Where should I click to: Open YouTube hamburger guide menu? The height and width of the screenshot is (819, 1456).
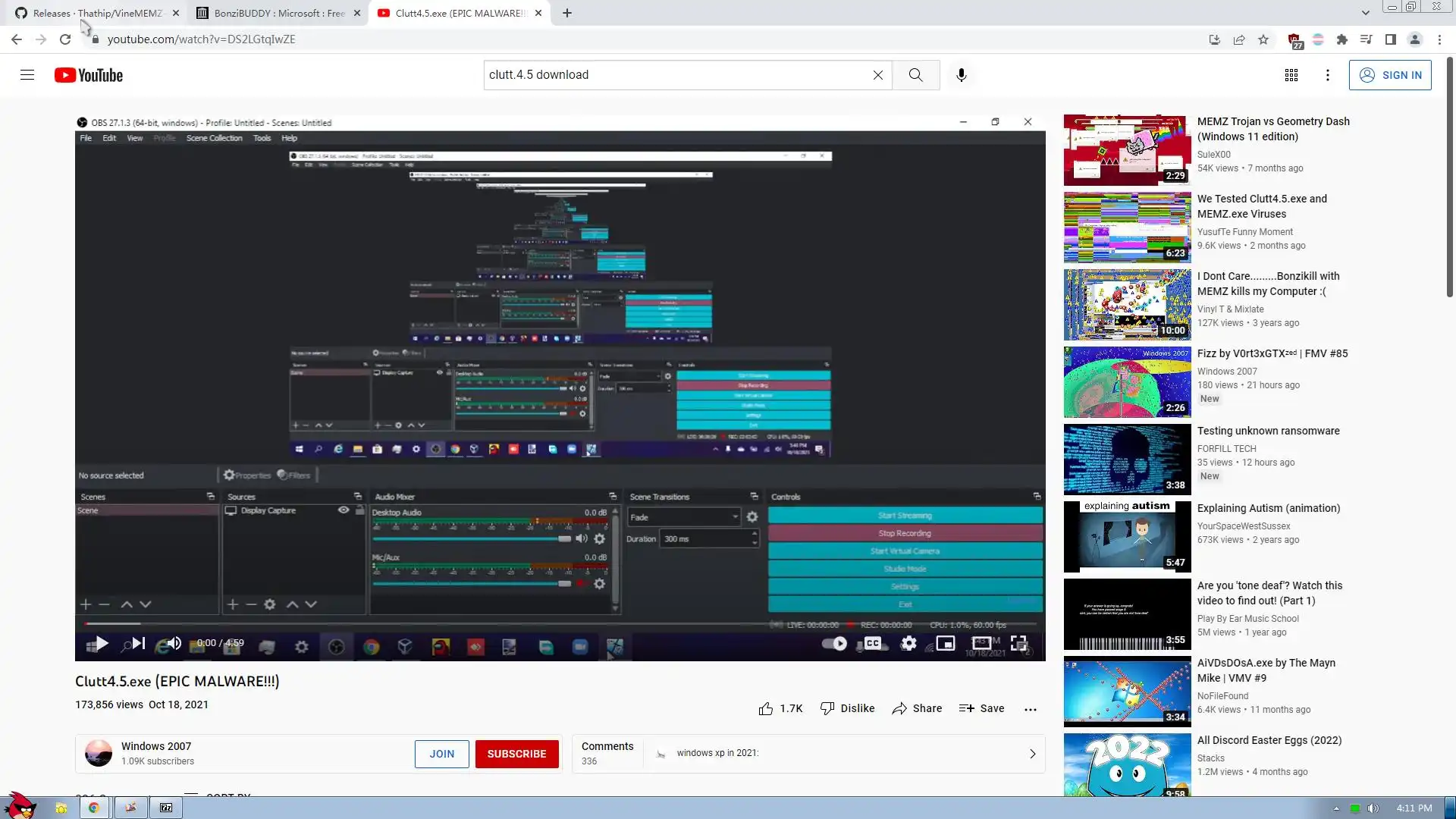coord(27,75)
